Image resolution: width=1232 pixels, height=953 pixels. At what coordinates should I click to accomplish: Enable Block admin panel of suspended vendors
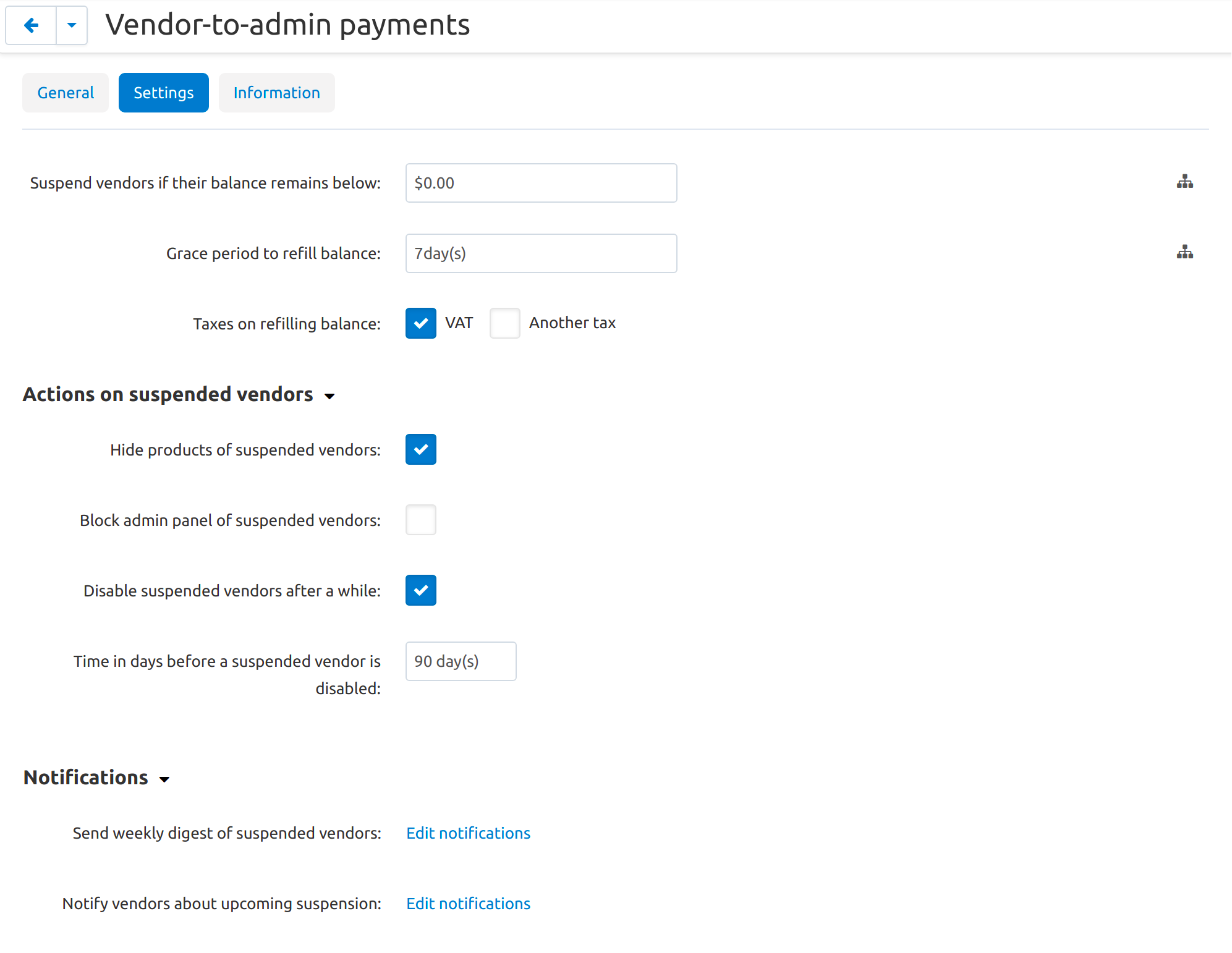click(x=421, y=520)
